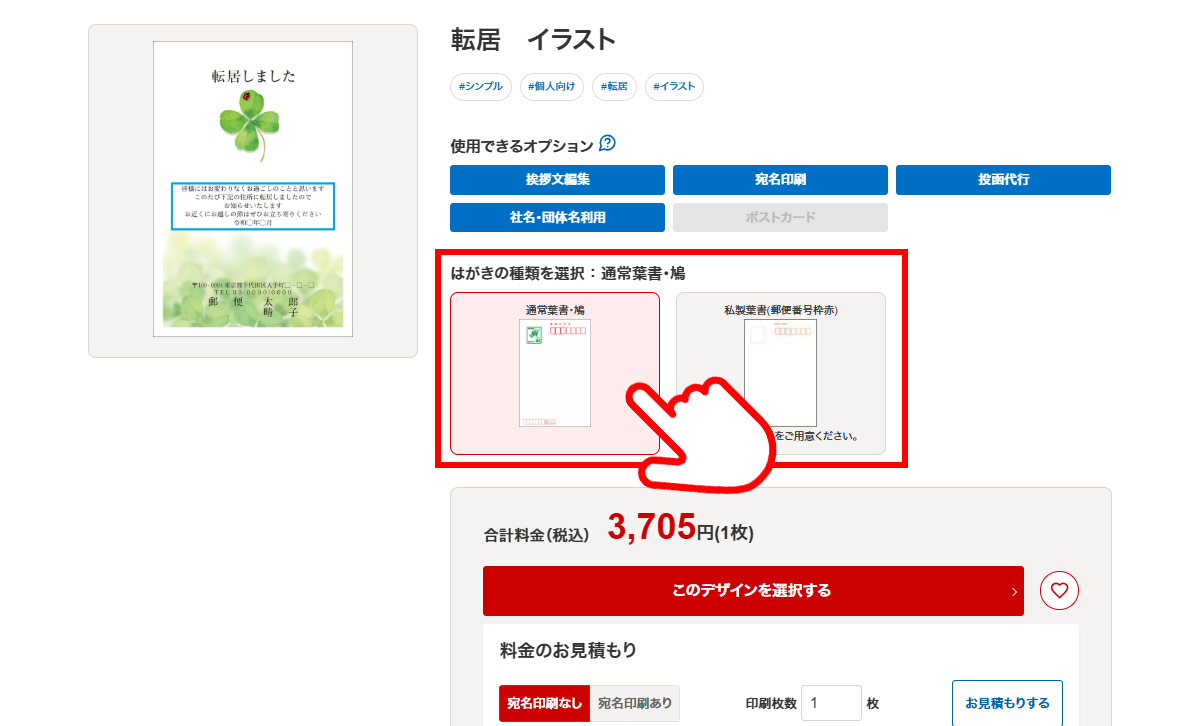Select the 通常葉書・鳩 postcard type
The image size is (1200, 726).
click(x=555, y=373)
